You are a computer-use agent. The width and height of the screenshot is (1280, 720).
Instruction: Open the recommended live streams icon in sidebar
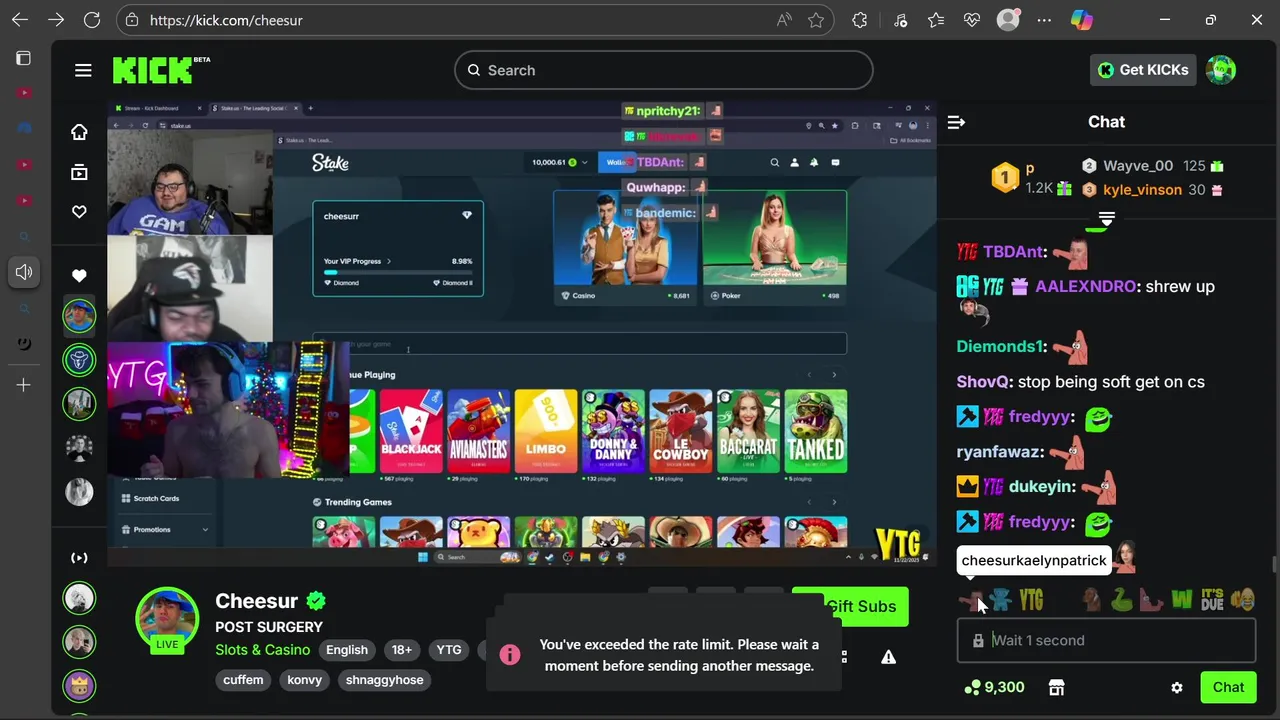point(79,558)
